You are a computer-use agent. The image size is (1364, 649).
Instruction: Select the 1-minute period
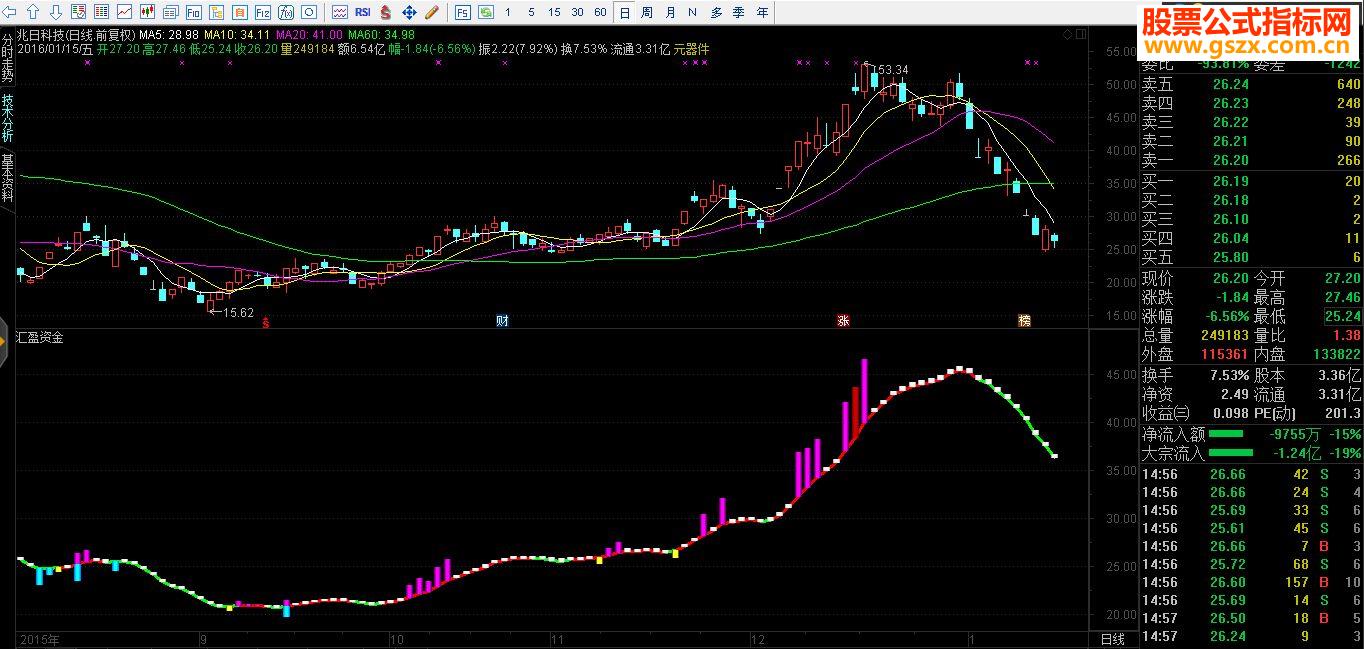click(507, 12)
